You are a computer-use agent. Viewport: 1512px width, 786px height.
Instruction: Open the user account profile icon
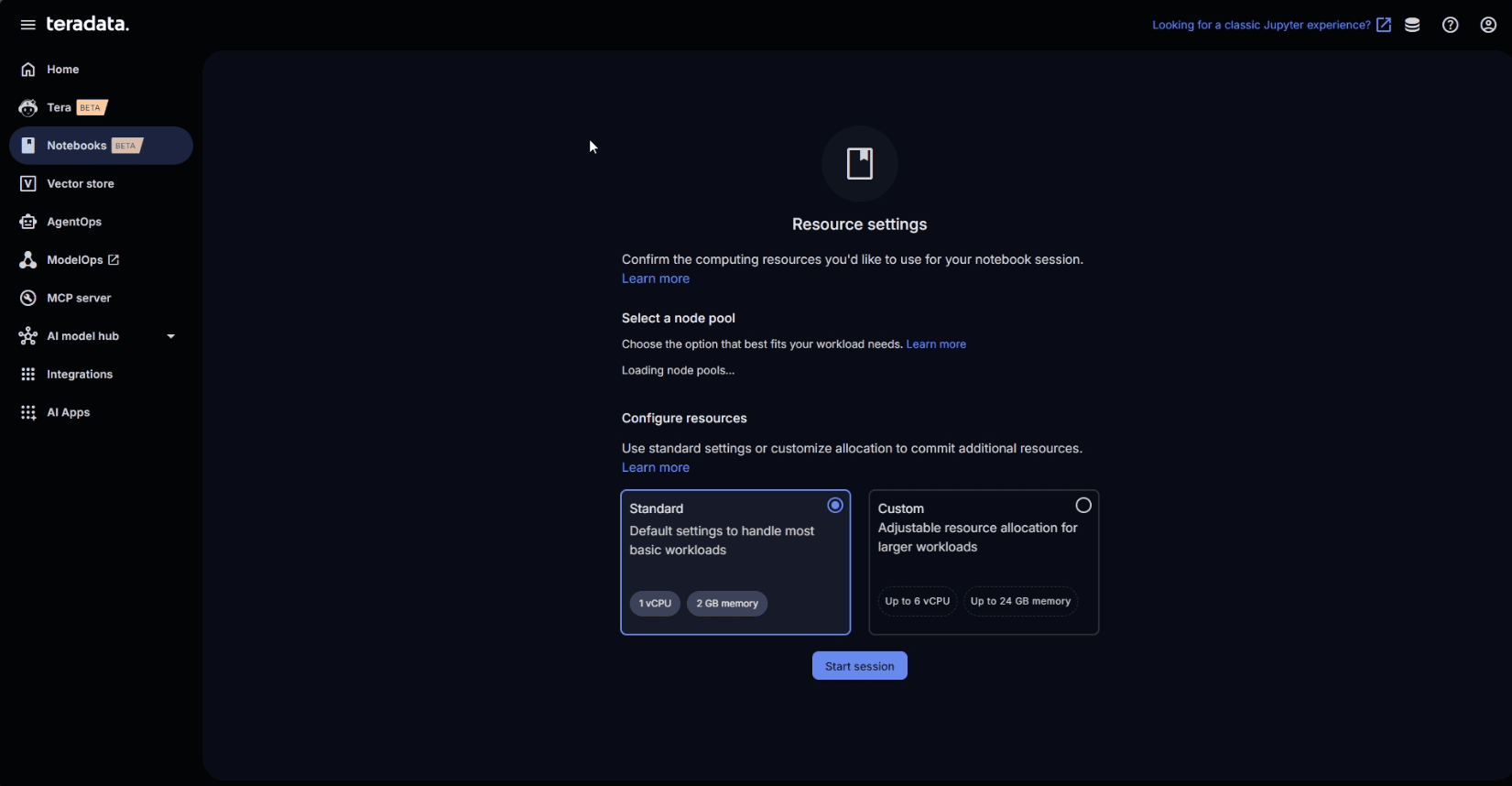tap(1489, 25)
